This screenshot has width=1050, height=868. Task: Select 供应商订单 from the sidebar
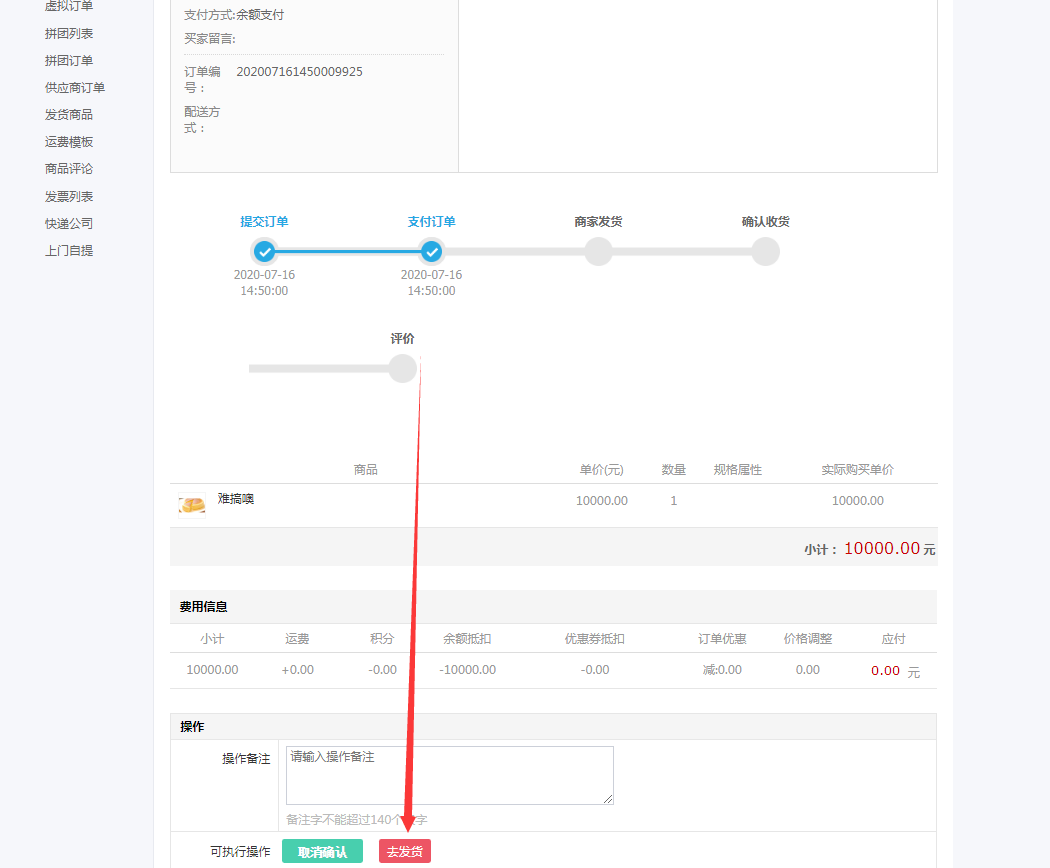point(75,88)
